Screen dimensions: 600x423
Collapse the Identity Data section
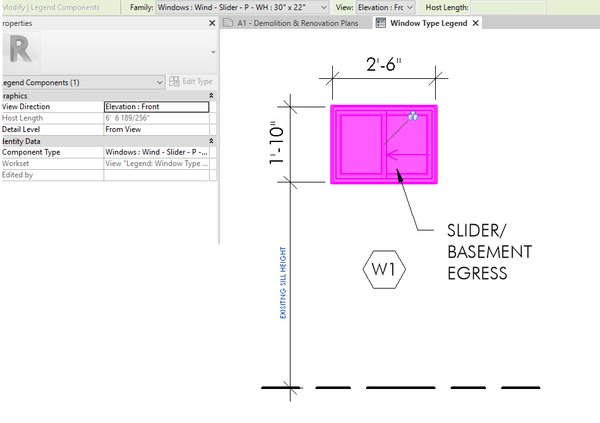coord(211,141)
